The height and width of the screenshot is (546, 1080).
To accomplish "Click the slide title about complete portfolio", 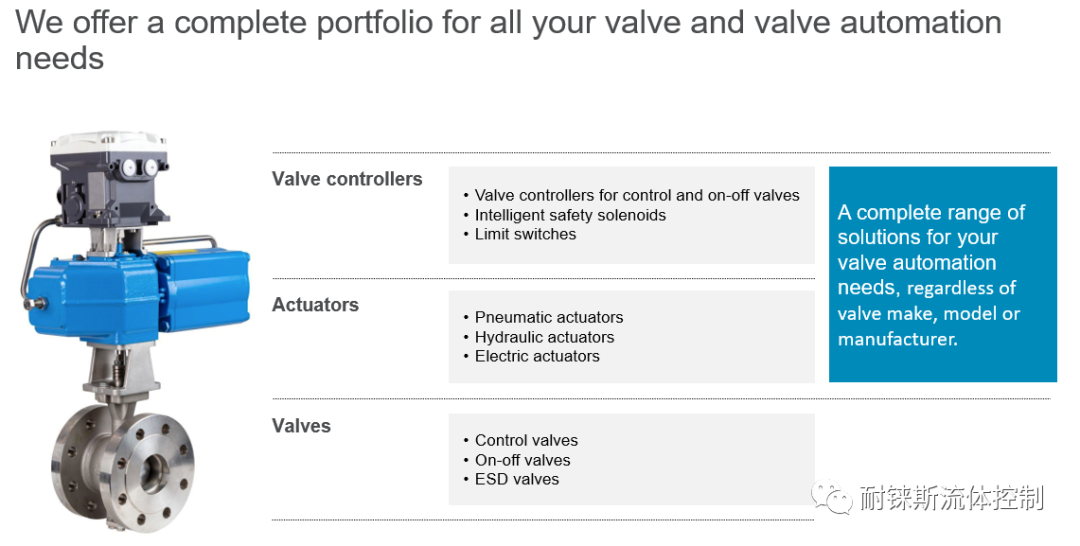I will click(508, 40).
